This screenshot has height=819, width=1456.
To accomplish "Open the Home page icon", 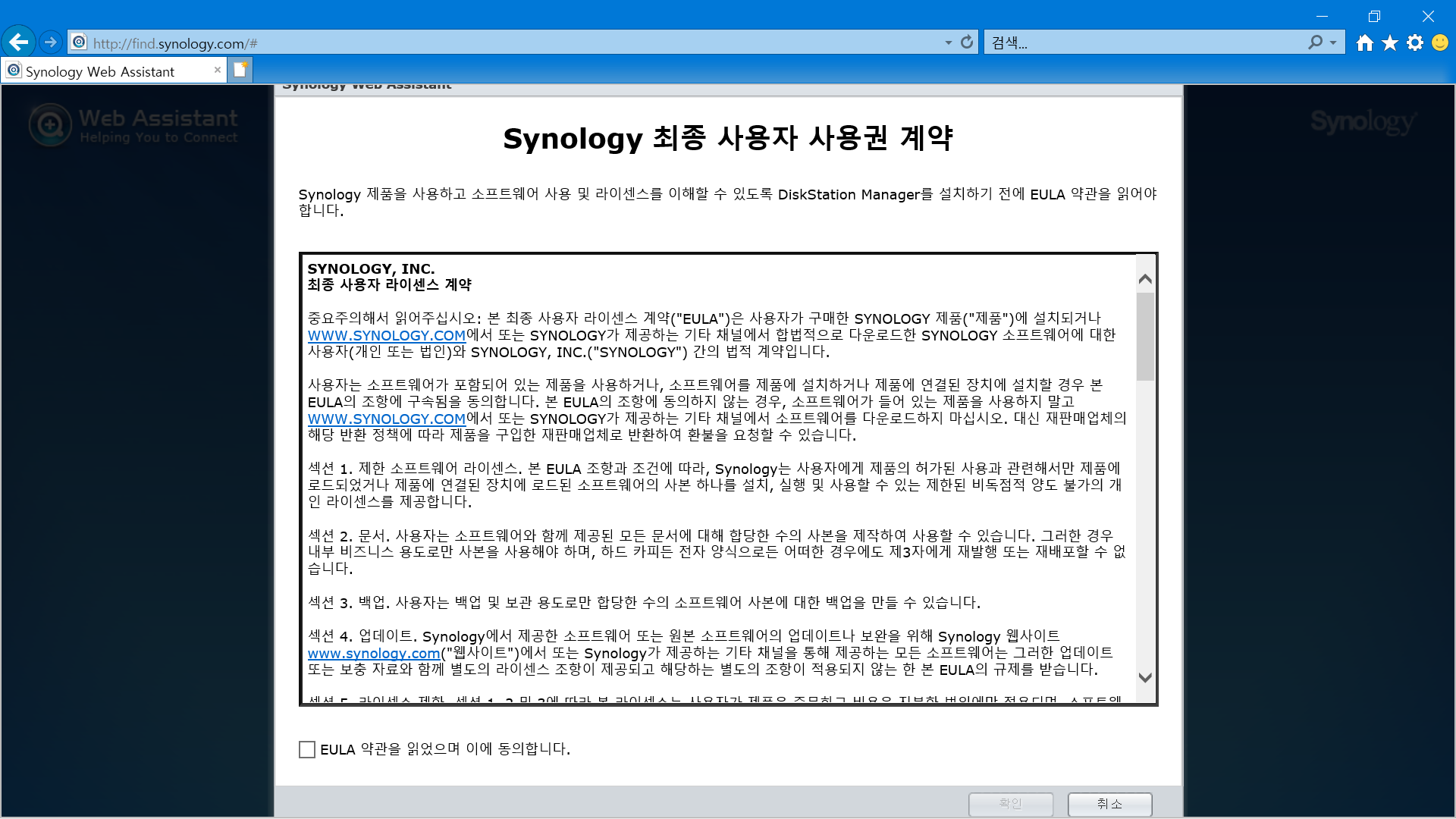I will click(1365, 42).
